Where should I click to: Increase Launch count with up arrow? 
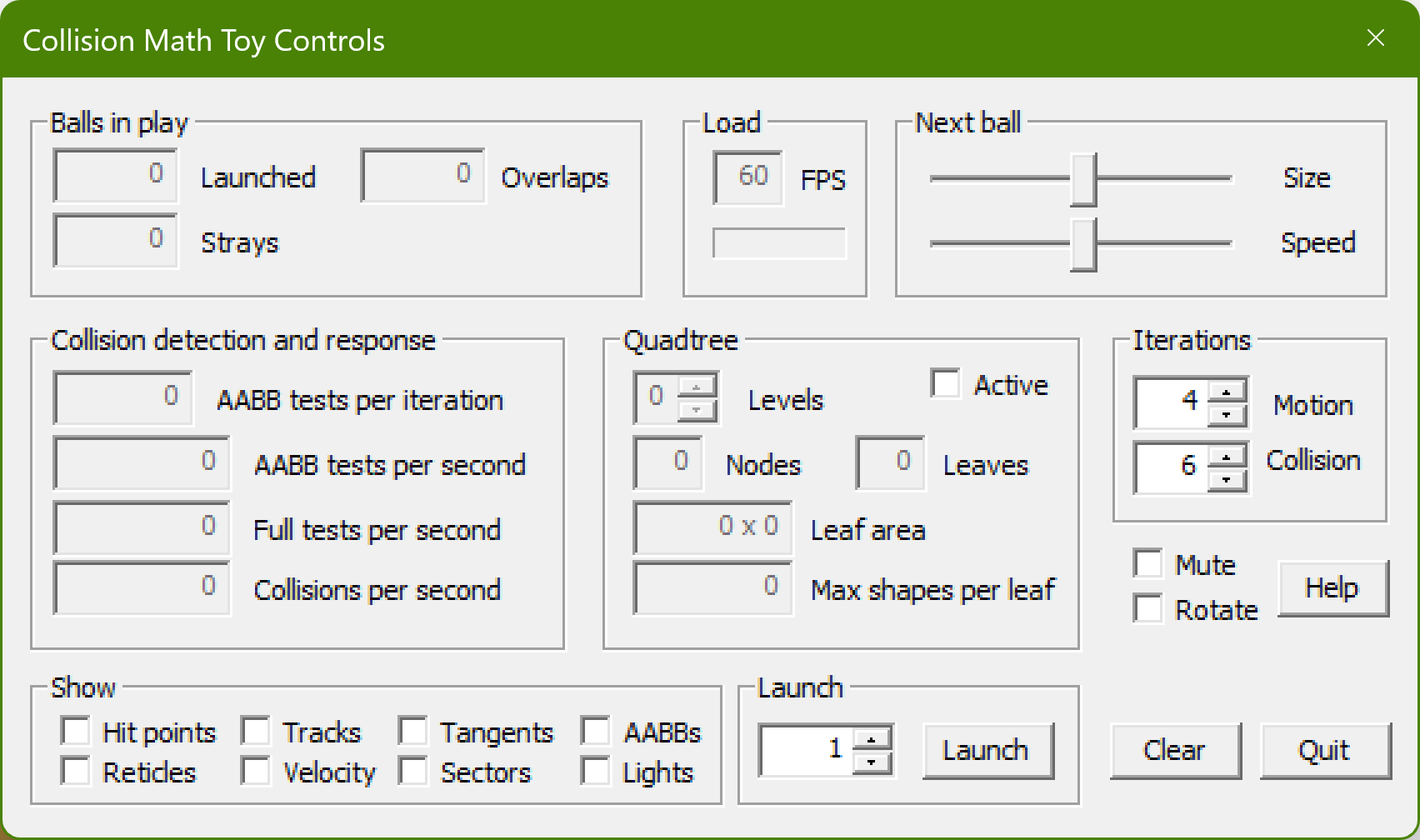click(x=872, y=738)
